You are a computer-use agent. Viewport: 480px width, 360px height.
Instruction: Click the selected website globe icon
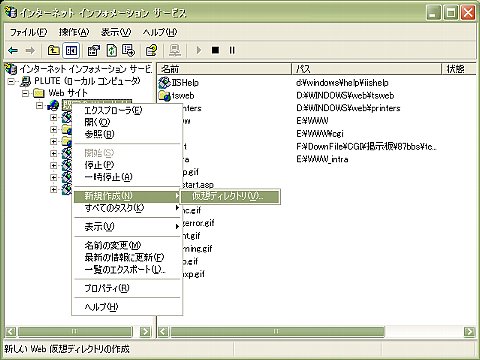(53, 105)
